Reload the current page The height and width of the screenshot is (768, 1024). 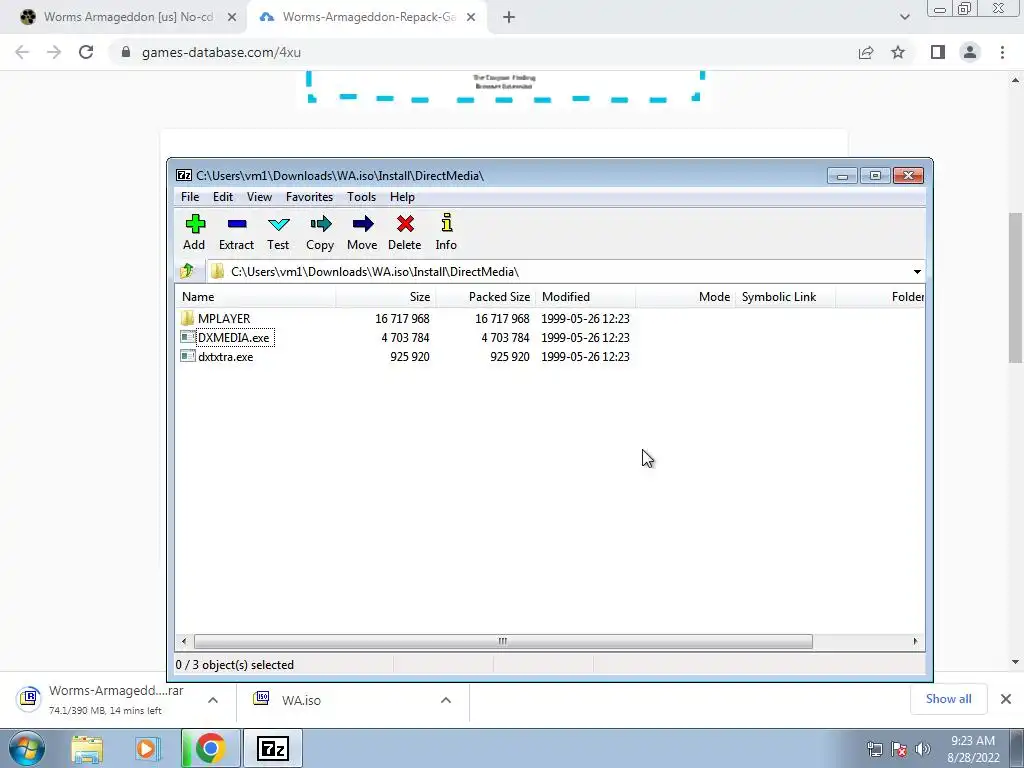click(86, 52)
